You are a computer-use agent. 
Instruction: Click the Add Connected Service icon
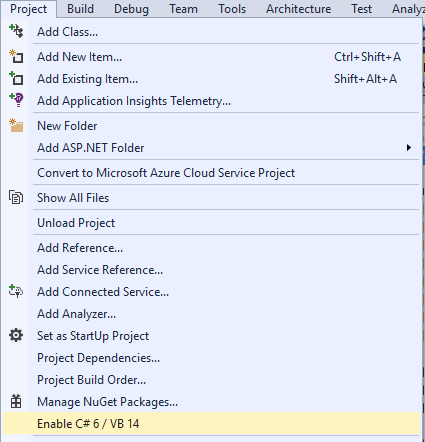click(x=16, y=291)
